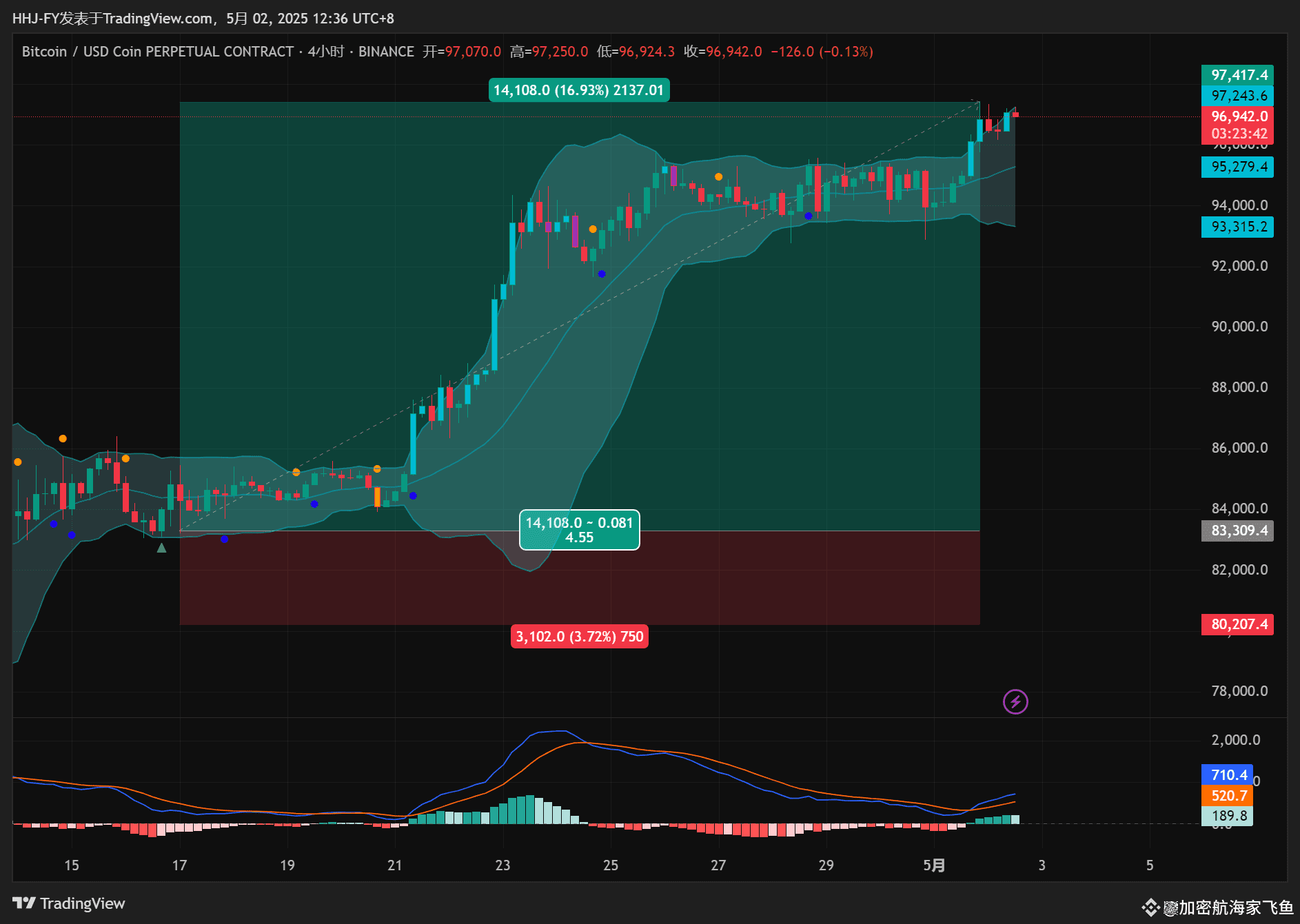Click date 15 on the time axis
This screenshot has height=924, width=1300.
(72, 865)
